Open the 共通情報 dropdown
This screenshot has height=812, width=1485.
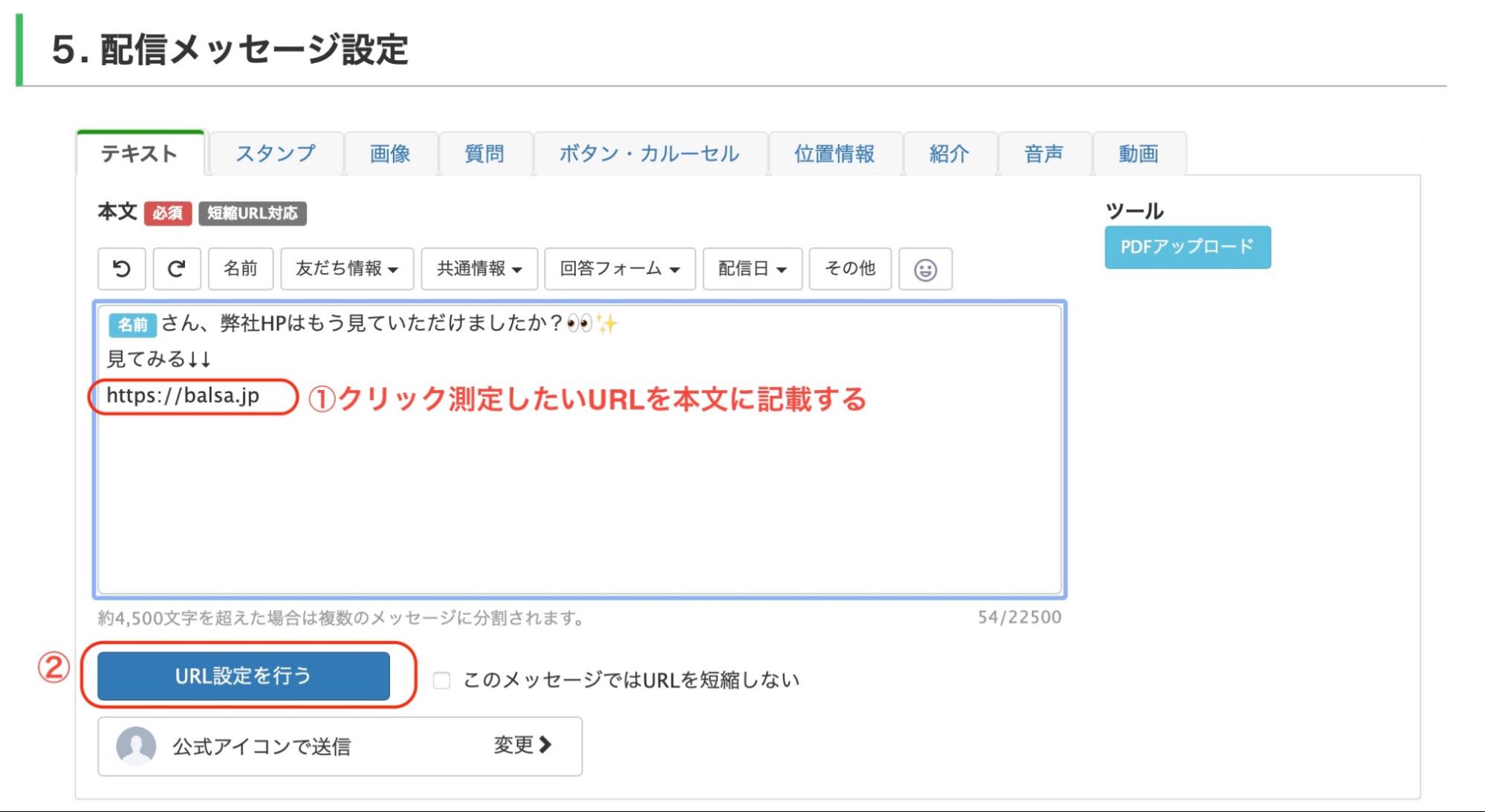tap(479, 269)
